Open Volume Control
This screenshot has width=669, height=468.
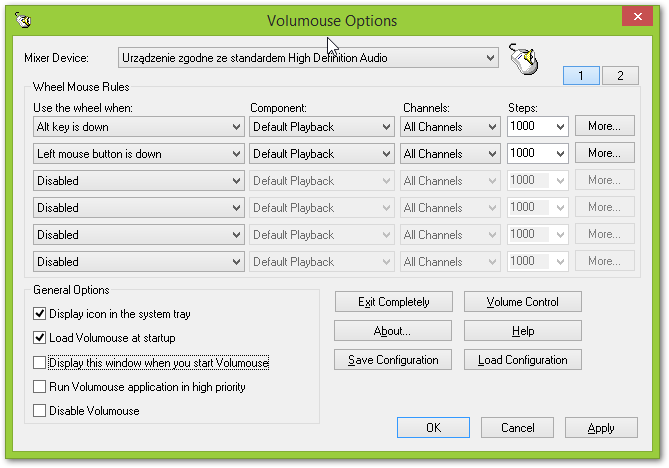coord(523,302)
